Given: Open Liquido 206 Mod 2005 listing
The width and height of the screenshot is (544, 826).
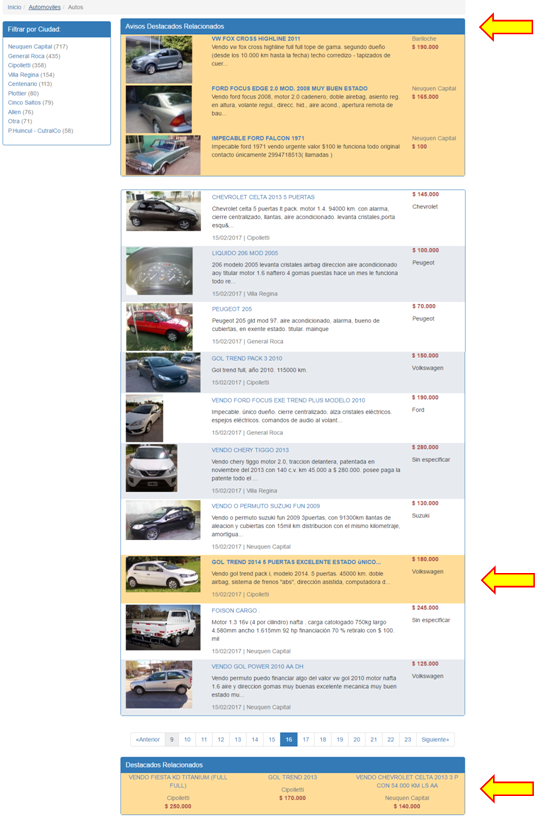Looking at the screenshot, I should coord(244,253).
